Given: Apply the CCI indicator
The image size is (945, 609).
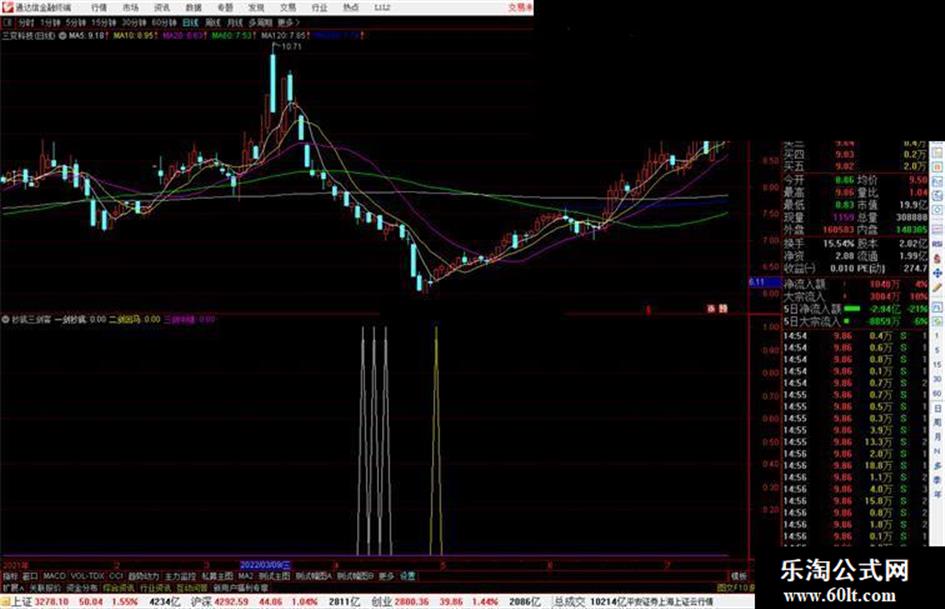Looking at the screenshot, I should (116, 576).
